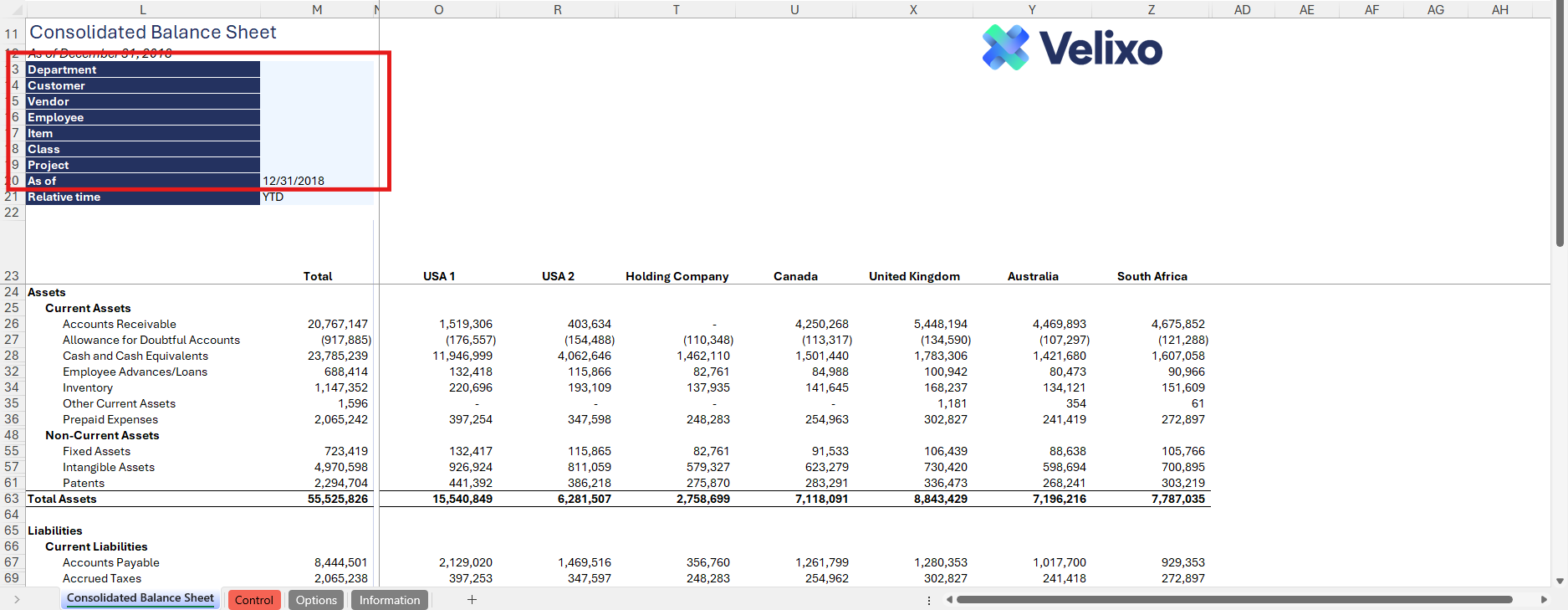
Task: Click the sheet tab scroll arrow
Action: tap(16, 600)
